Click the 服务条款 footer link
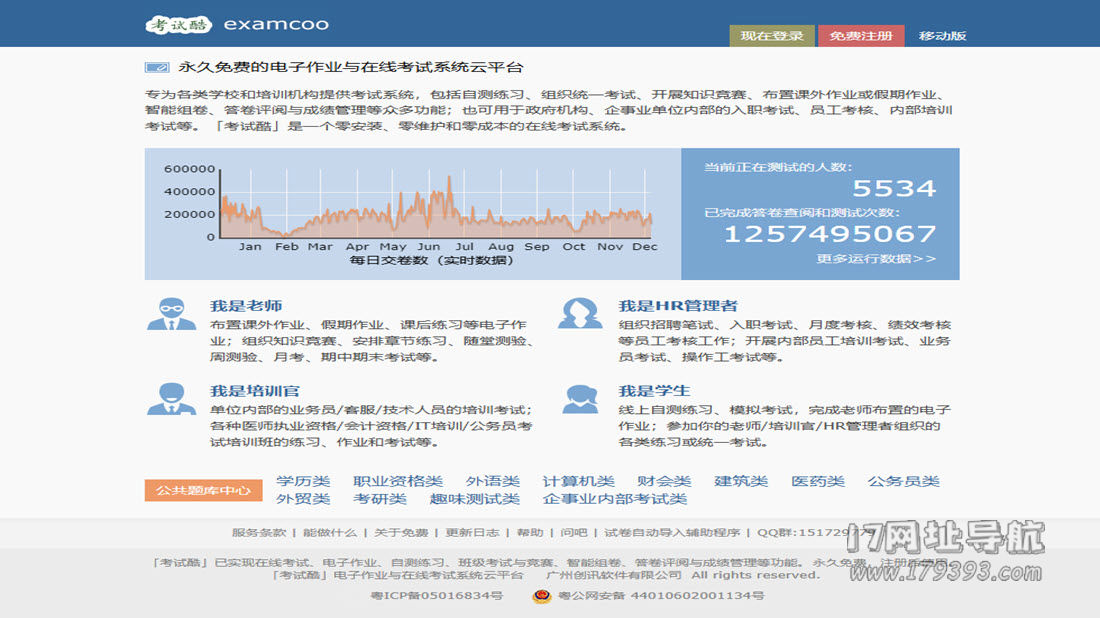The height and width of the screenshot is (618, 1100). tap(259, 533)
